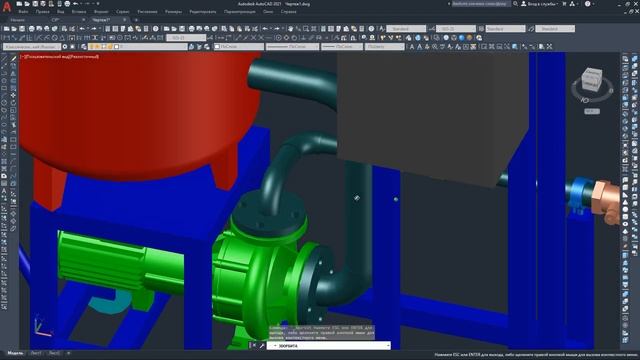Click Redo in the standard toolbar row

point(94,29)
